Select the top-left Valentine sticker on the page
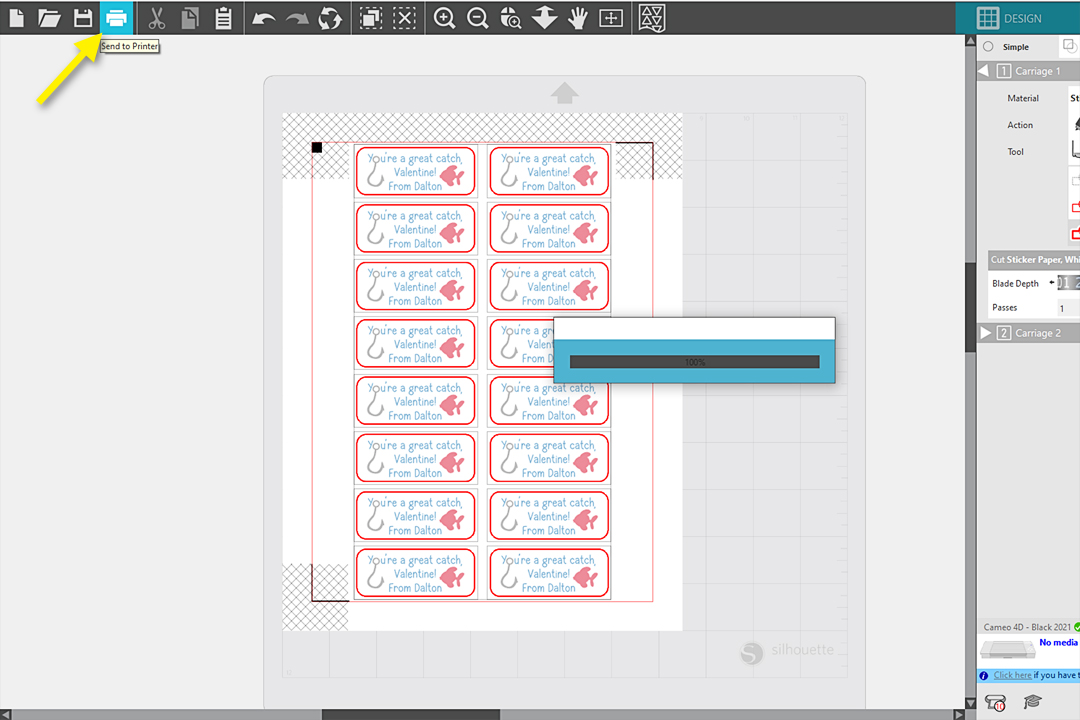Viewport: 1080px width, 720px height. (415, 171)
